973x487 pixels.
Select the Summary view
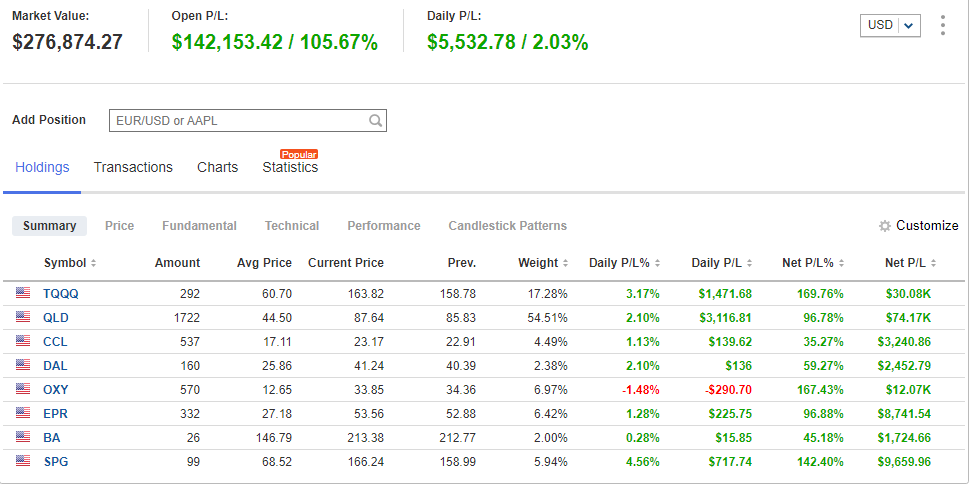coord(50,226)
